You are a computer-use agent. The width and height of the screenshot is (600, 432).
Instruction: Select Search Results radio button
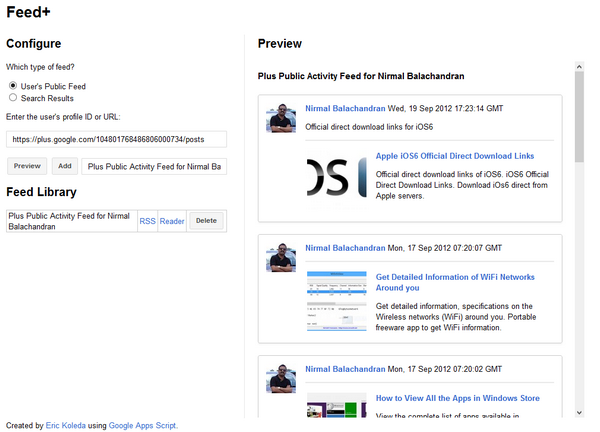pos(13,98)
